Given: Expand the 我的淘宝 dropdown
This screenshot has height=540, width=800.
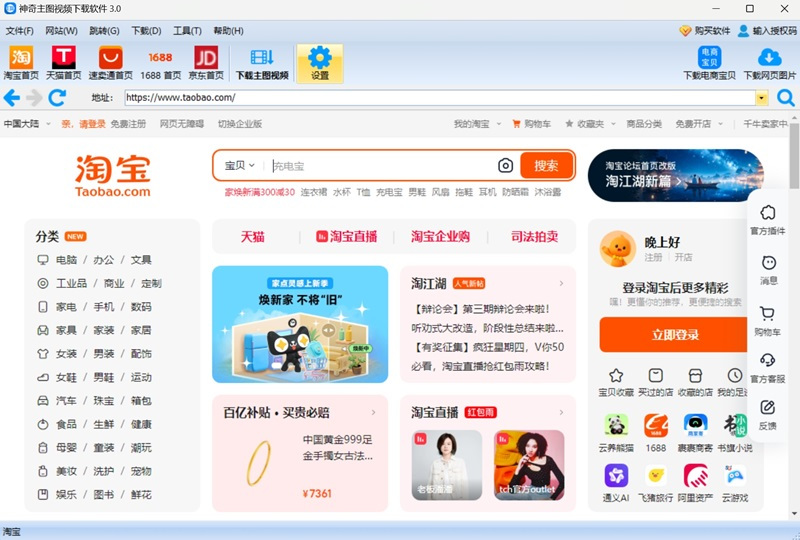Looking at the screenshot, I should [499, 124].
